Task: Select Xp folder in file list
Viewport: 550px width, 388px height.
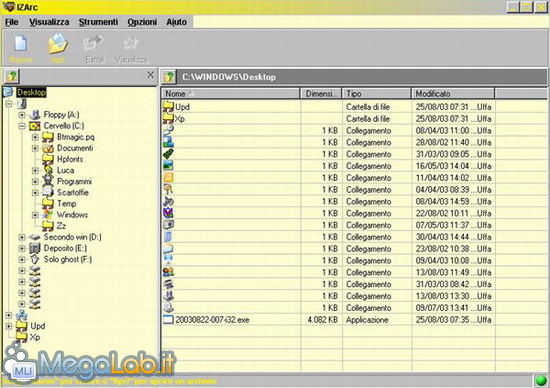Action: coord(174,119)
